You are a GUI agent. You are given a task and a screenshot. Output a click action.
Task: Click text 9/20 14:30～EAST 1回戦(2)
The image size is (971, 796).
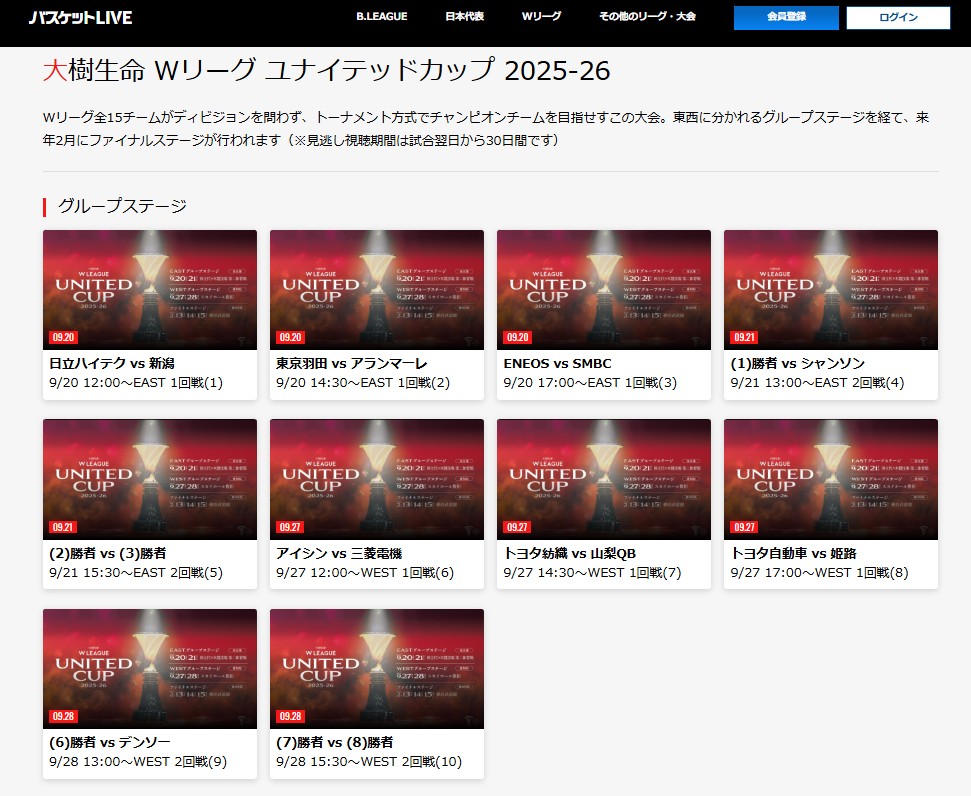tap(363, 383)
